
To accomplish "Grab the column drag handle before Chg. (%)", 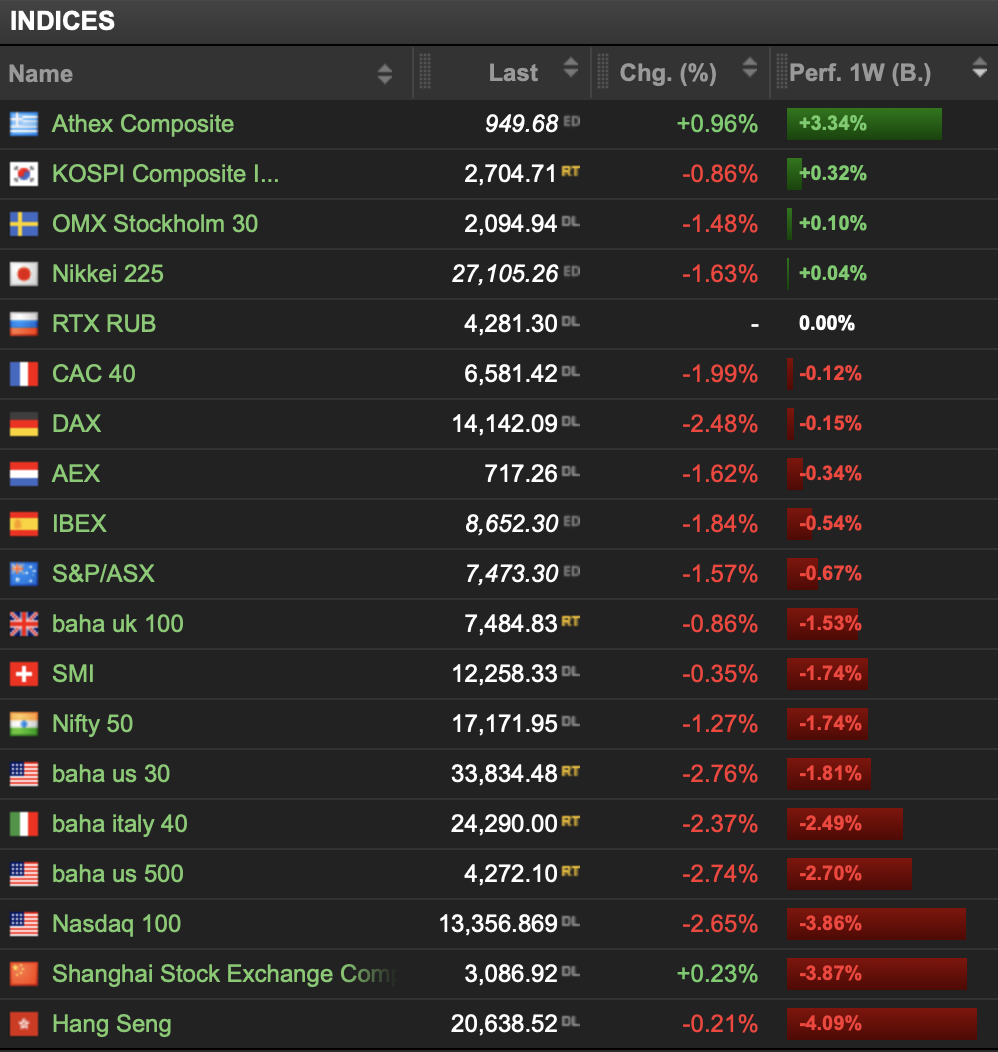I will coord(603,72).
